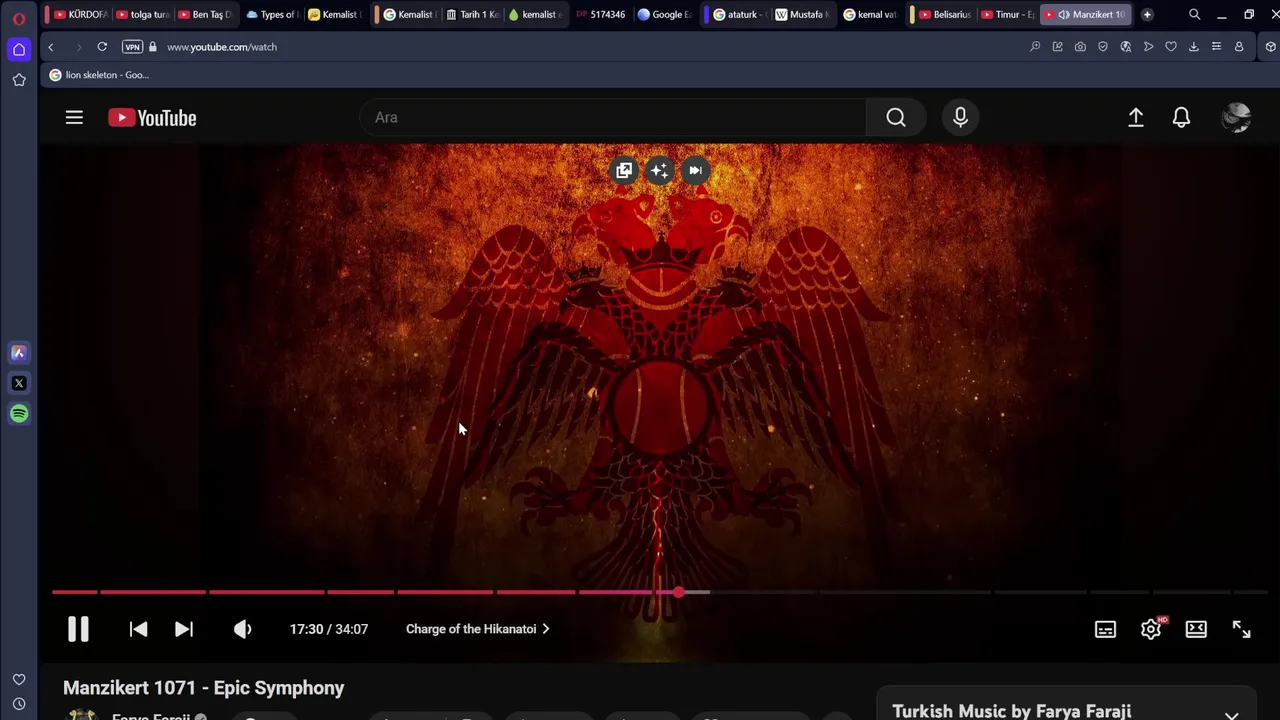
Task: Open the video title 'Manzikert 1071 - Epic Symphony'
Action: (203, 688)
